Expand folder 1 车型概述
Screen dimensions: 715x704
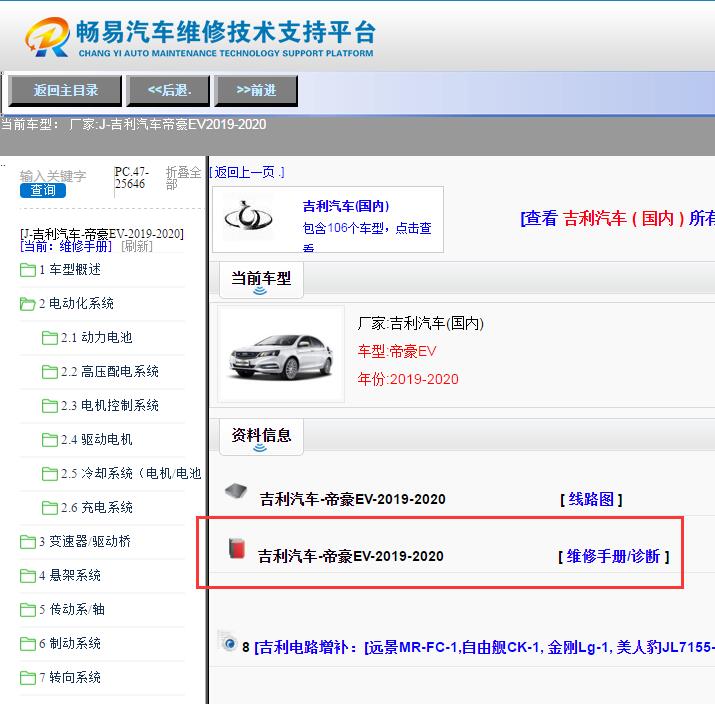[x=70, y=269]
